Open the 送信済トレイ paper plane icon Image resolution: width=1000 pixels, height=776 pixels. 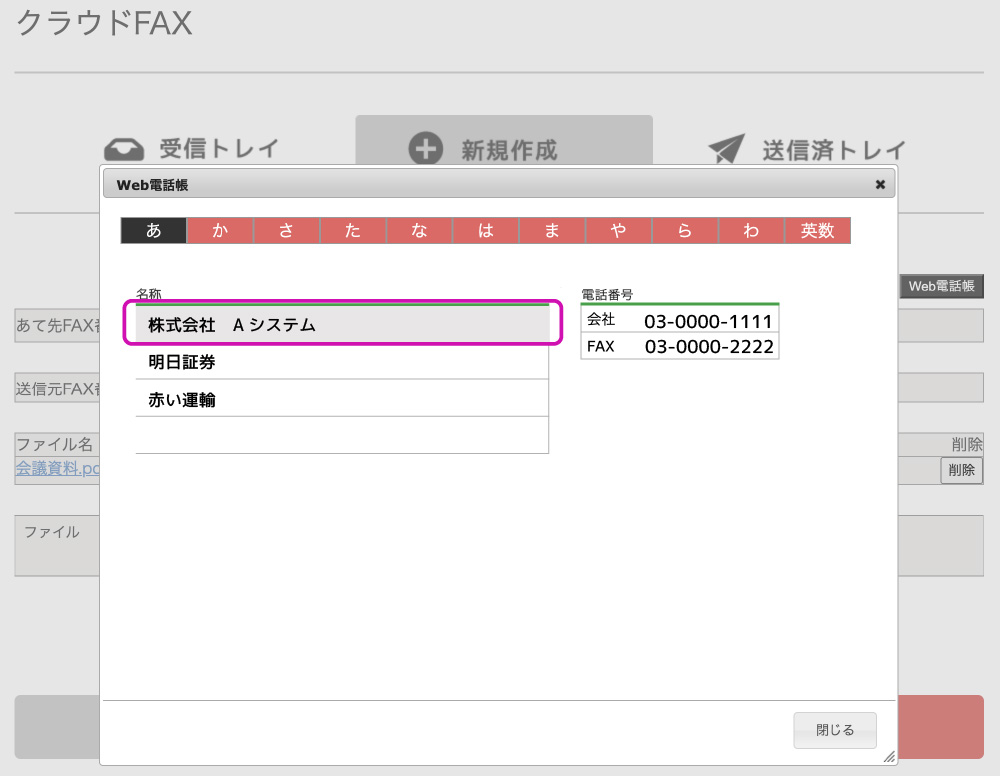click(726, 149)
